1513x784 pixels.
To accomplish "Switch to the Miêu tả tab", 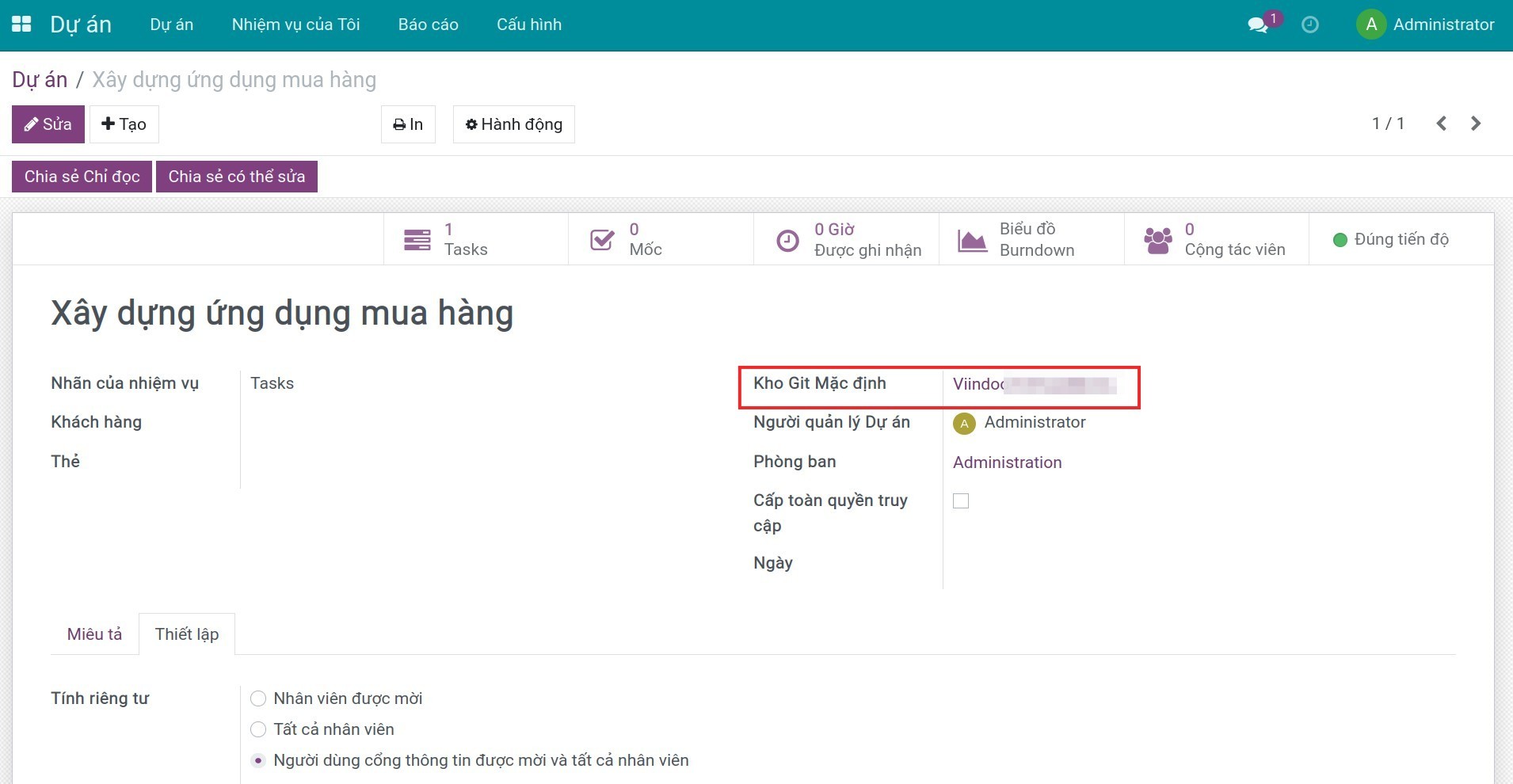I will coord(94,634).
